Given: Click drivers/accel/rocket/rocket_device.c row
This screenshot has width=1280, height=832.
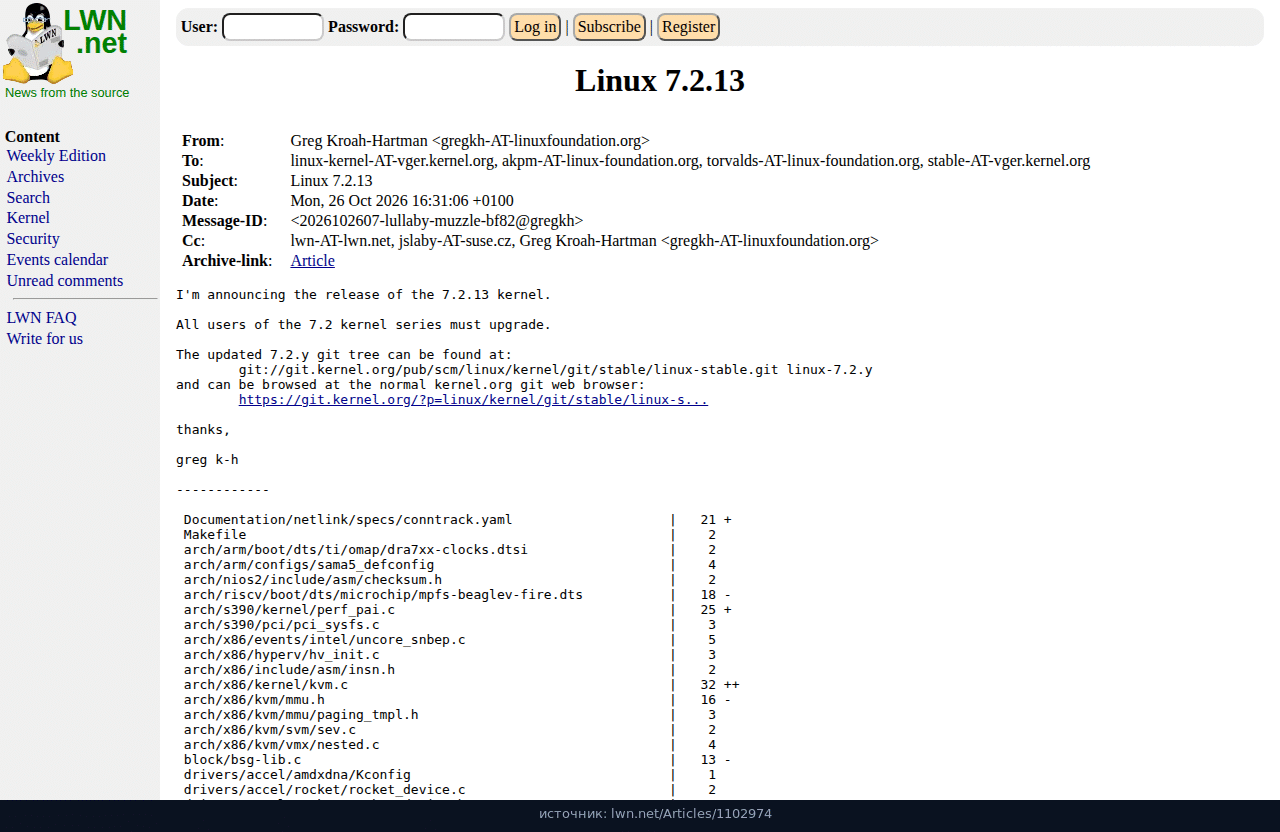Looking at the screenshot, I should click(449, 790).
